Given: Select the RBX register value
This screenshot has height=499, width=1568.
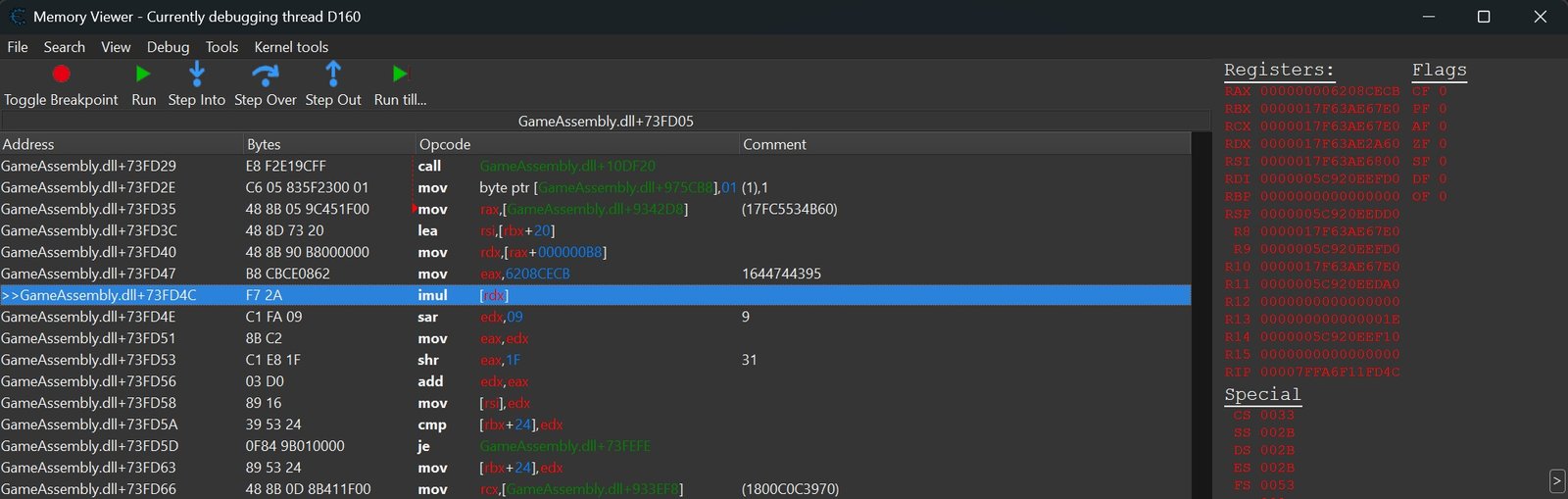Looking at the screenshot, I should (1312, 109).
